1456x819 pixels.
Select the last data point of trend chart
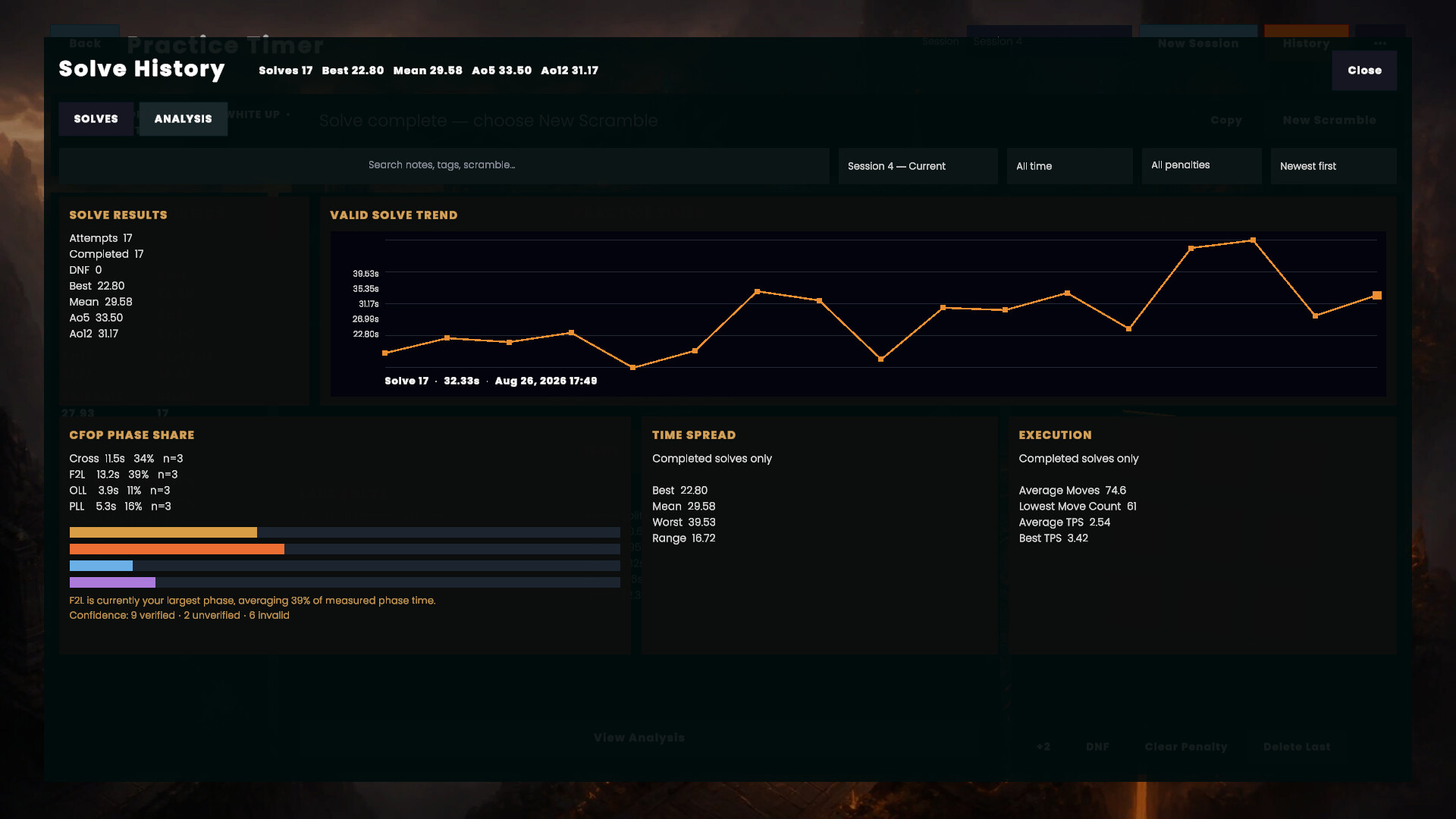tap(1377, 296)
